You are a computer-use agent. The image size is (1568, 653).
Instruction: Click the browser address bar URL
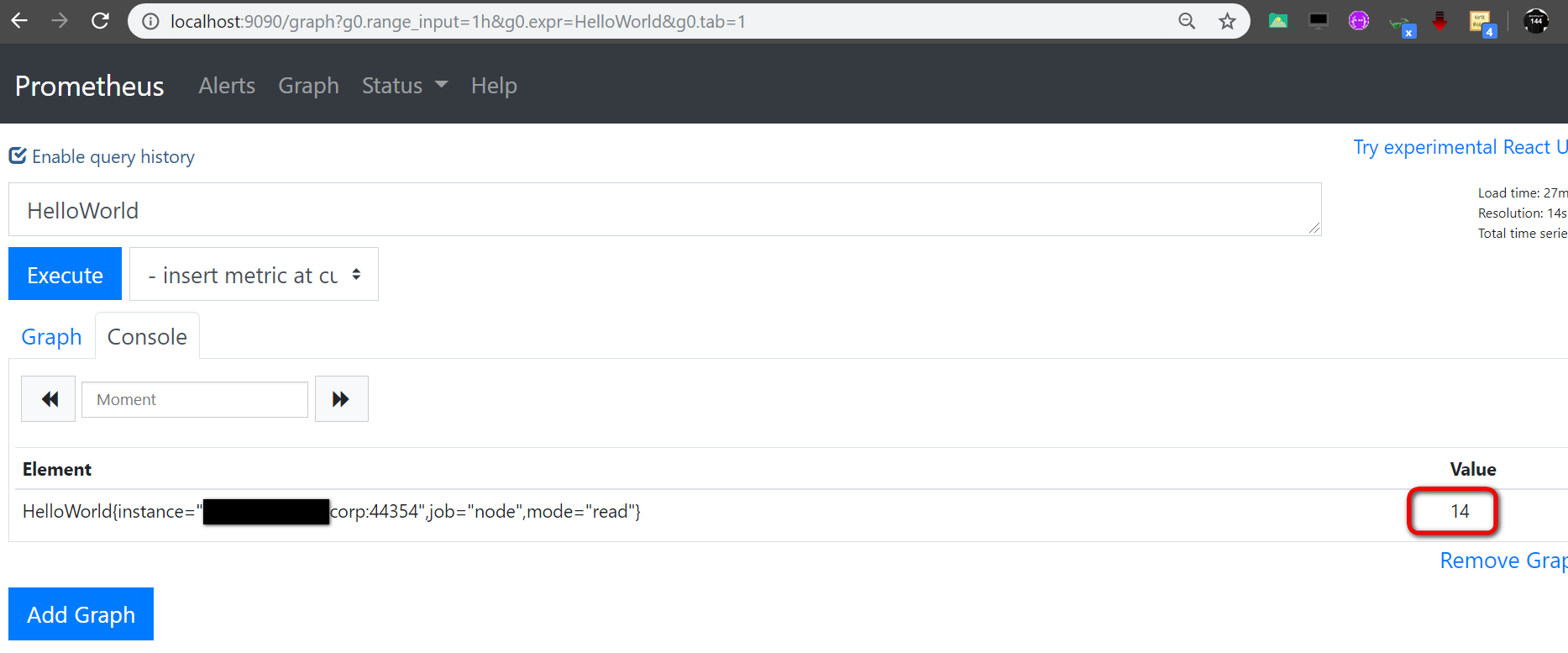click(458, 22)
